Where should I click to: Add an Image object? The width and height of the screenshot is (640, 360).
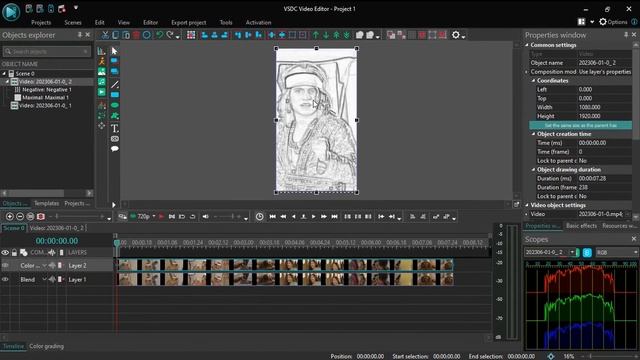pyautogui.click(x=102, y=71)
